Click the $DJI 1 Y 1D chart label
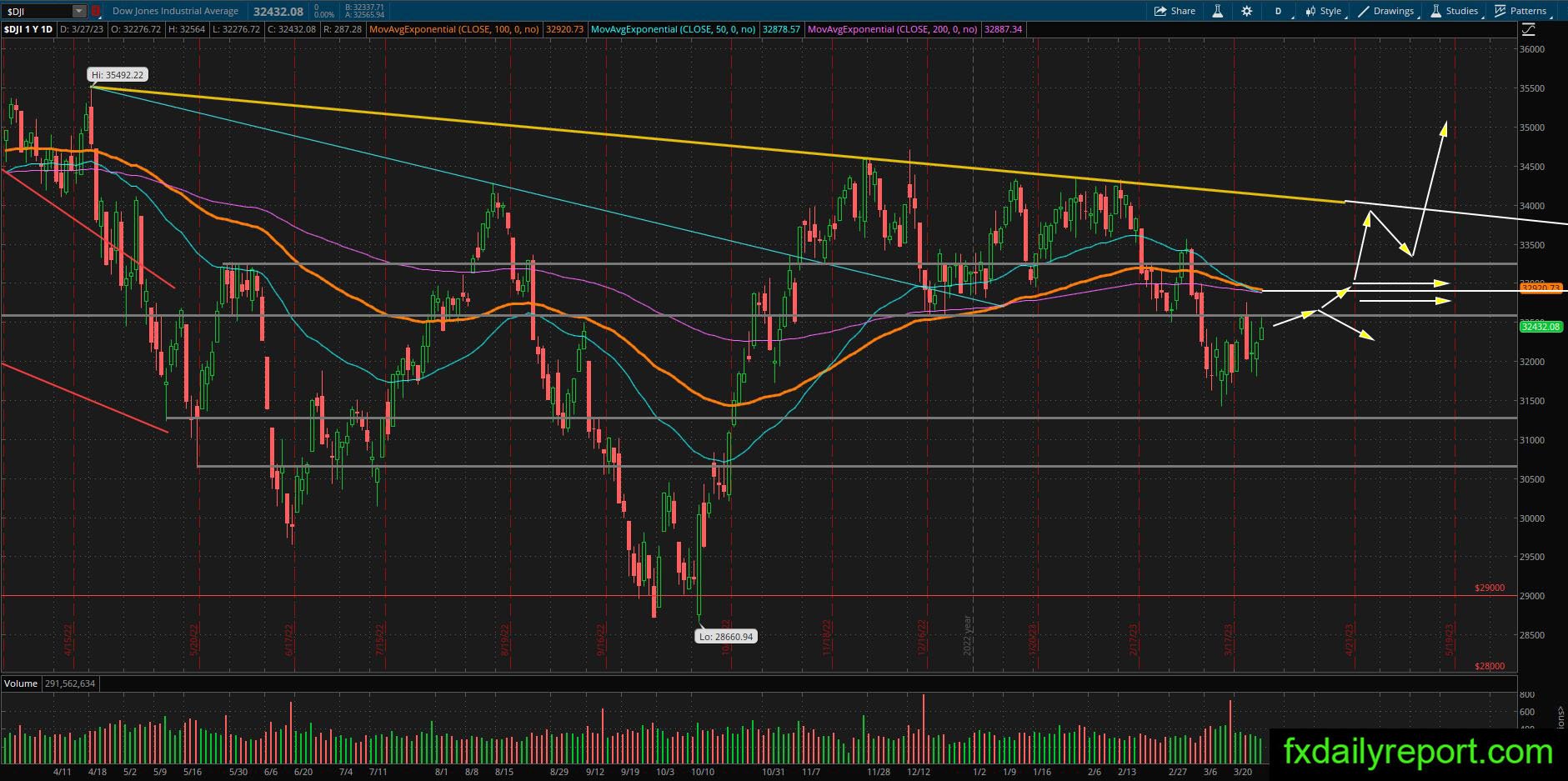Viewport: 1568px width, 781px height. click(29, 29)
